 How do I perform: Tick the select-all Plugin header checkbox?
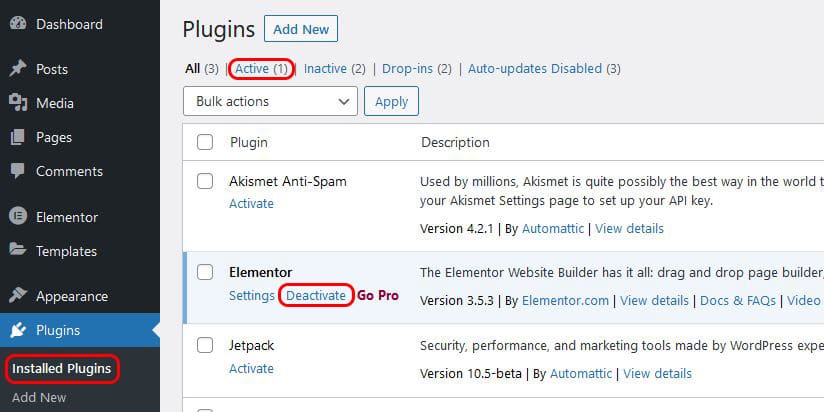click(x=205, y=142)
